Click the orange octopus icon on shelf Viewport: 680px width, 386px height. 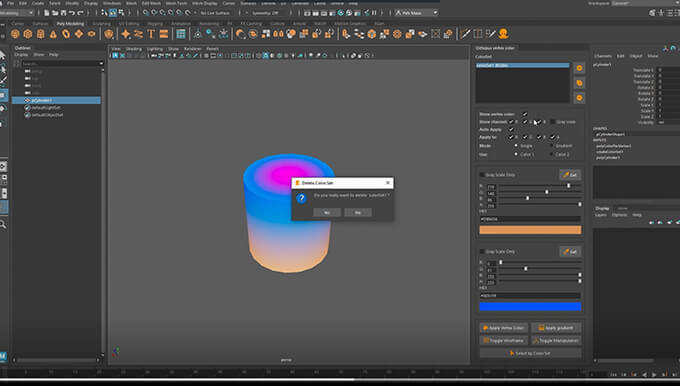(x=503, y=34)
